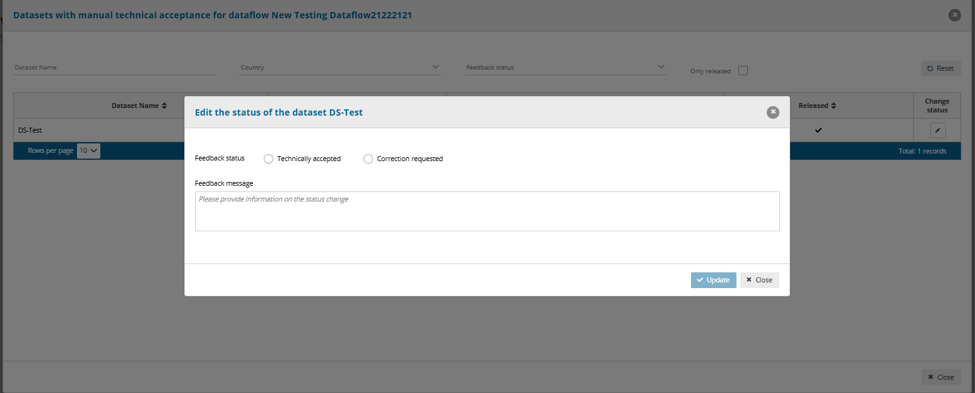Close the datasets window with top-right X icon
Viewport: 975px width, 393px height.
pyautogui.click(x=954, y=15)
